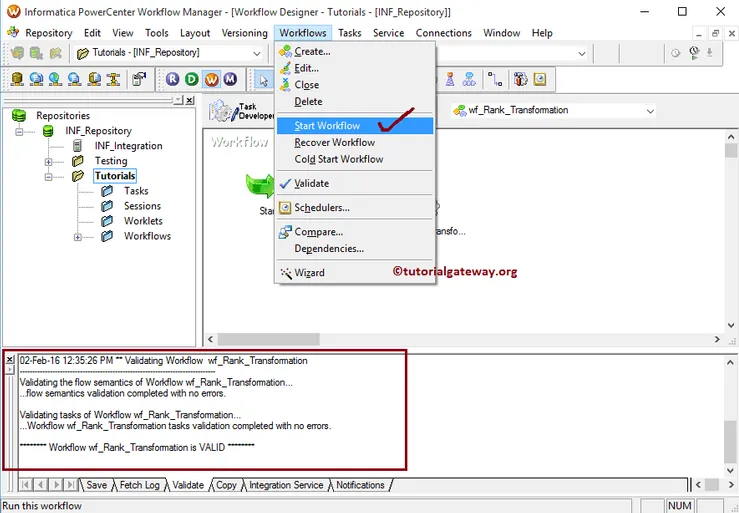739x513 pixels.
Task: Open the Copy output tab
Action: [x=226, y=485]
